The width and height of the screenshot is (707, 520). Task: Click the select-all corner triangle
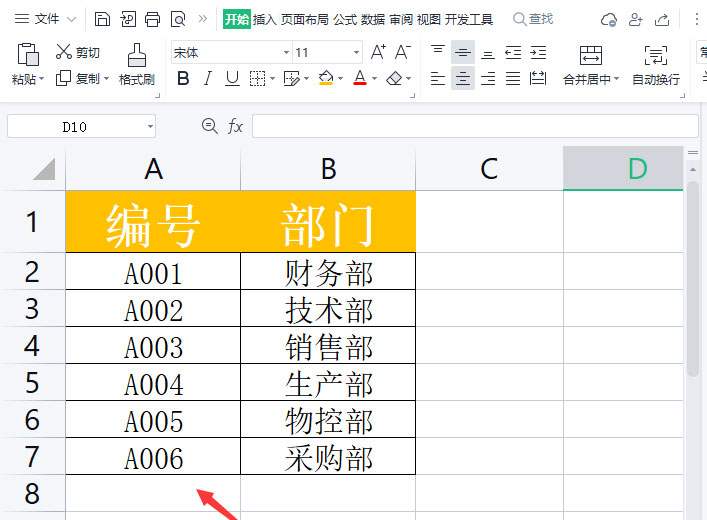pos(44,169)
